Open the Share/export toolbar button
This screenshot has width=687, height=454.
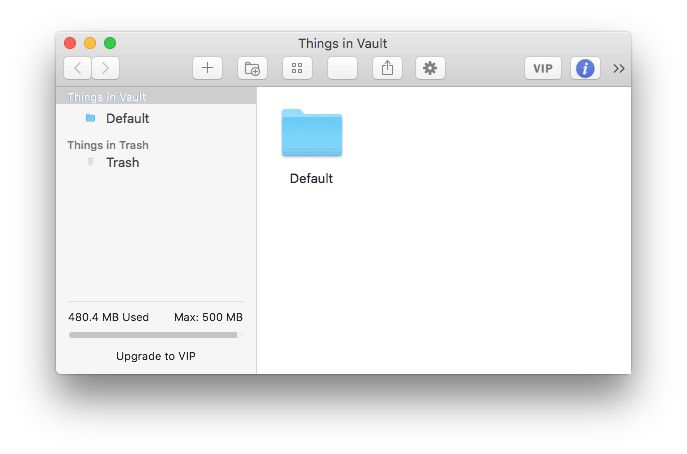[387, 68]
